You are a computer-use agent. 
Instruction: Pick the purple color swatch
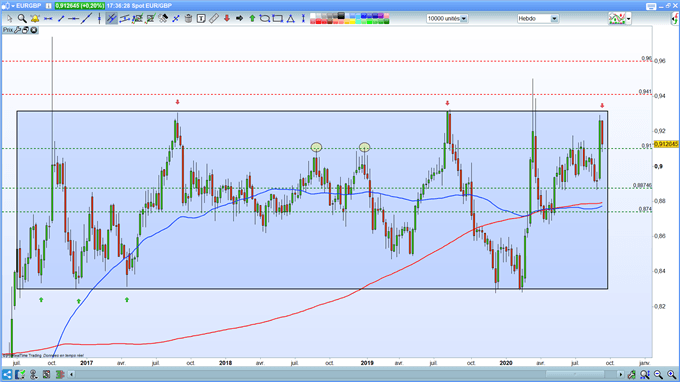[x=381, y=16]
